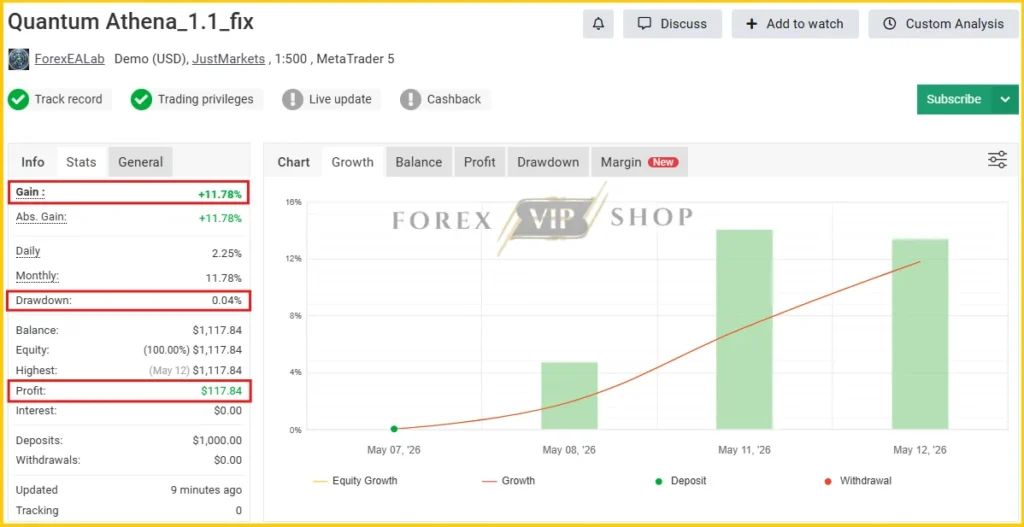Open the JustMarkets broker link
1024x527 pixels.
coord(229,59)
